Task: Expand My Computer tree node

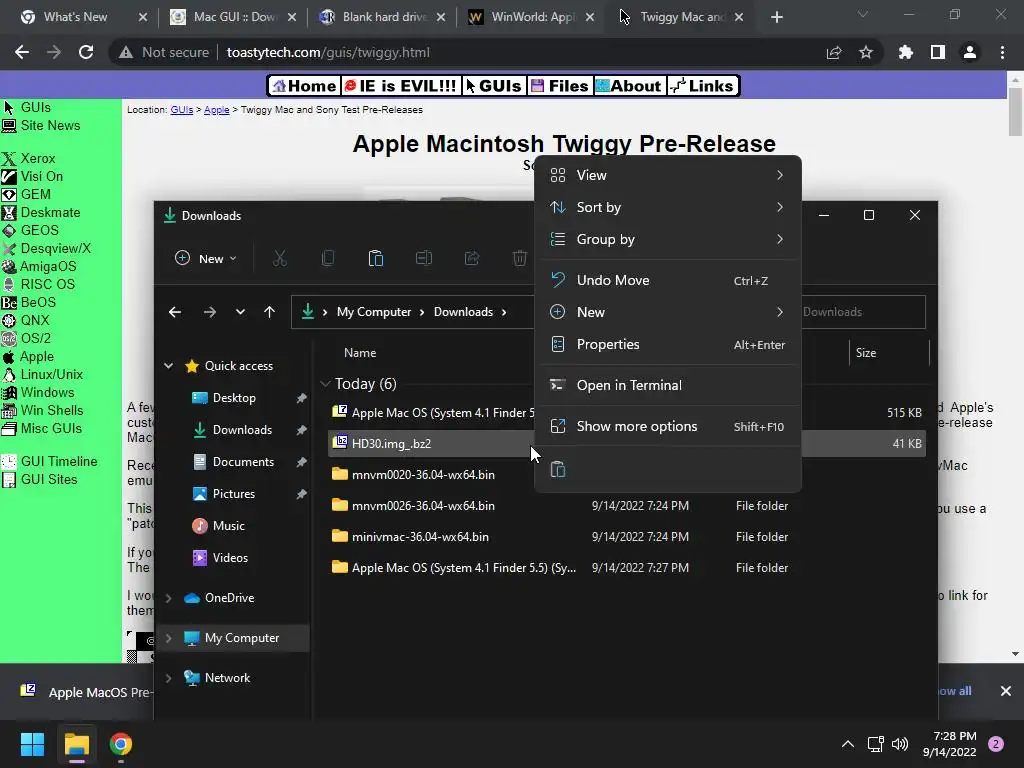Action: pos(168,638)
